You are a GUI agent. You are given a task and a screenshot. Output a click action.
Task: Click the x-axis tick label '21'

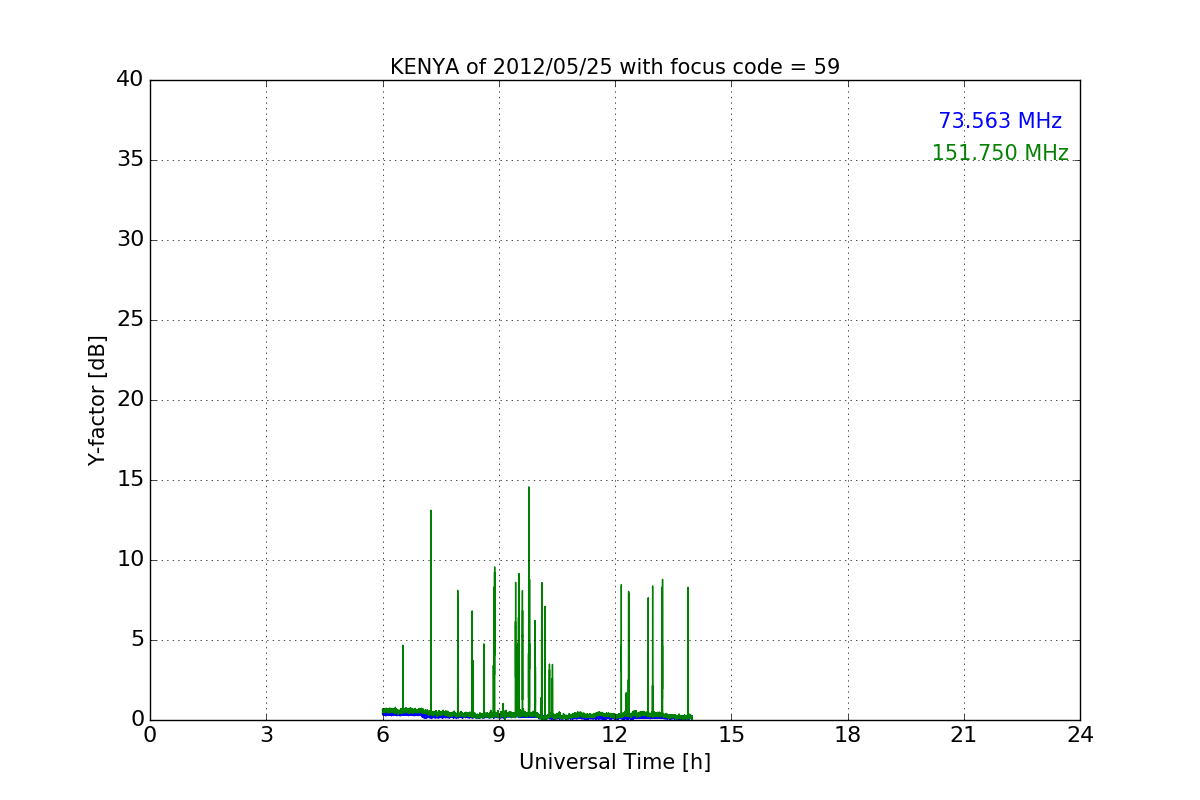point(964,735)
